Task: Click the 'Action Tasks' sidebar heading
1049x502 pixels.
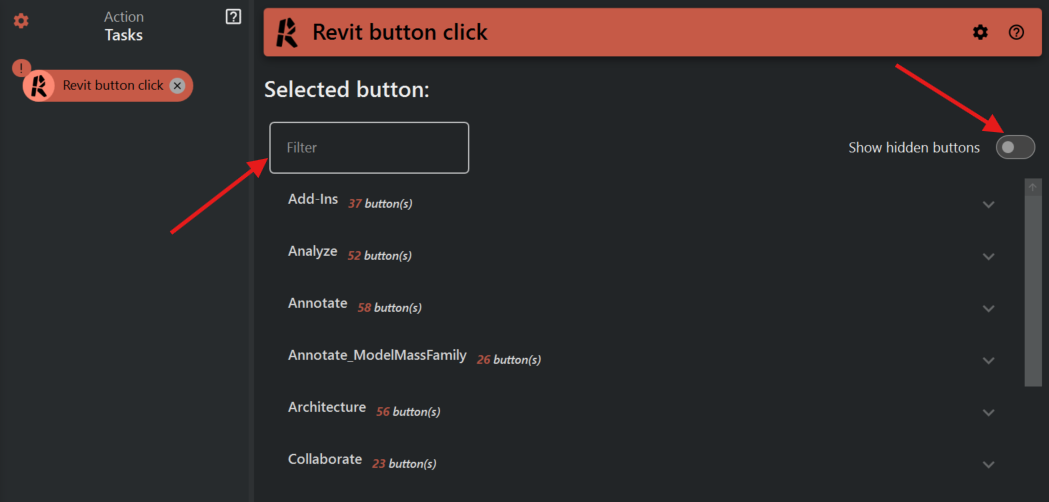Action: [x=124, y=26]
